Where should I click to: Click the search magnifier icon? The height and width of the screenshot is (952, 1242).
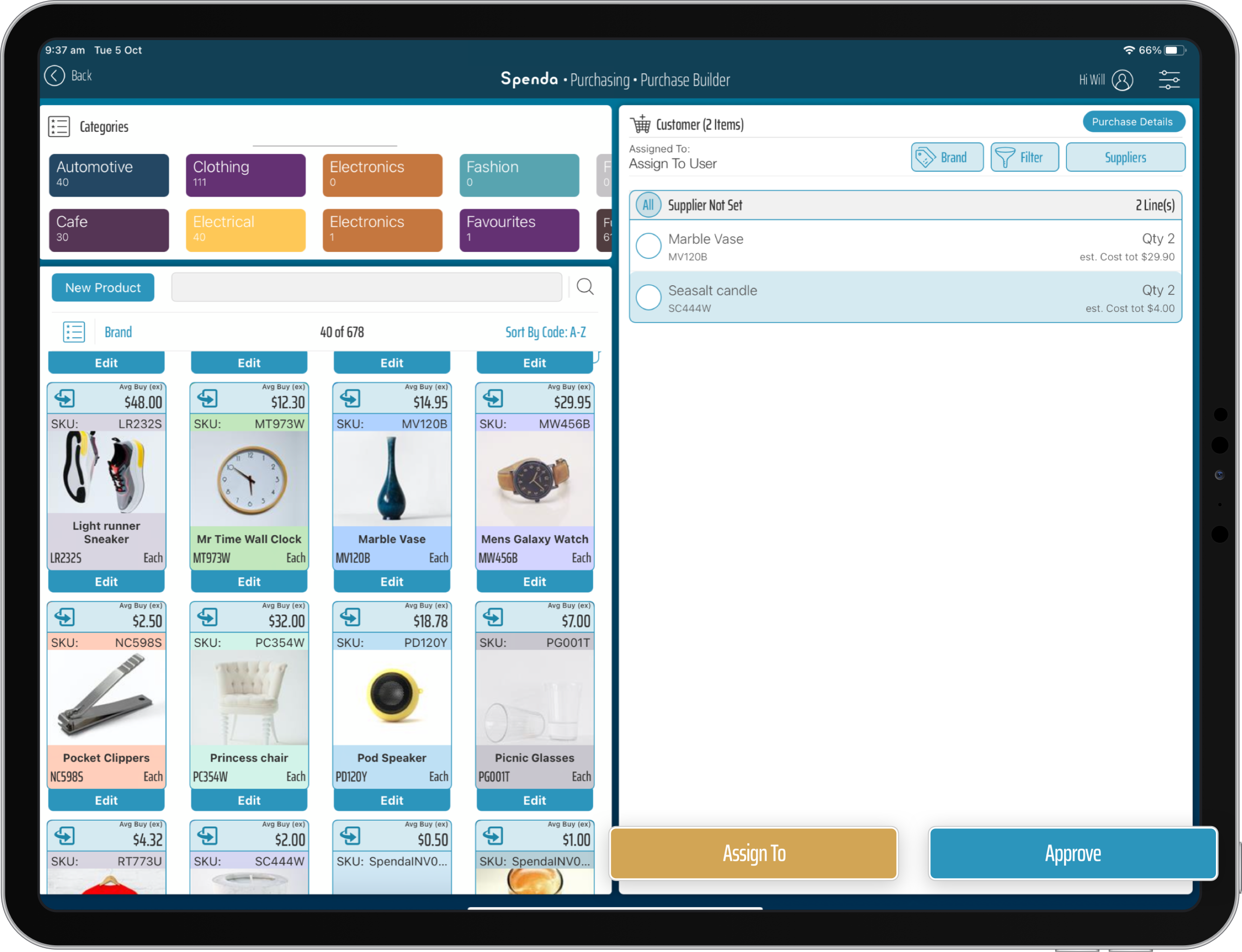(x=585, y=287)
